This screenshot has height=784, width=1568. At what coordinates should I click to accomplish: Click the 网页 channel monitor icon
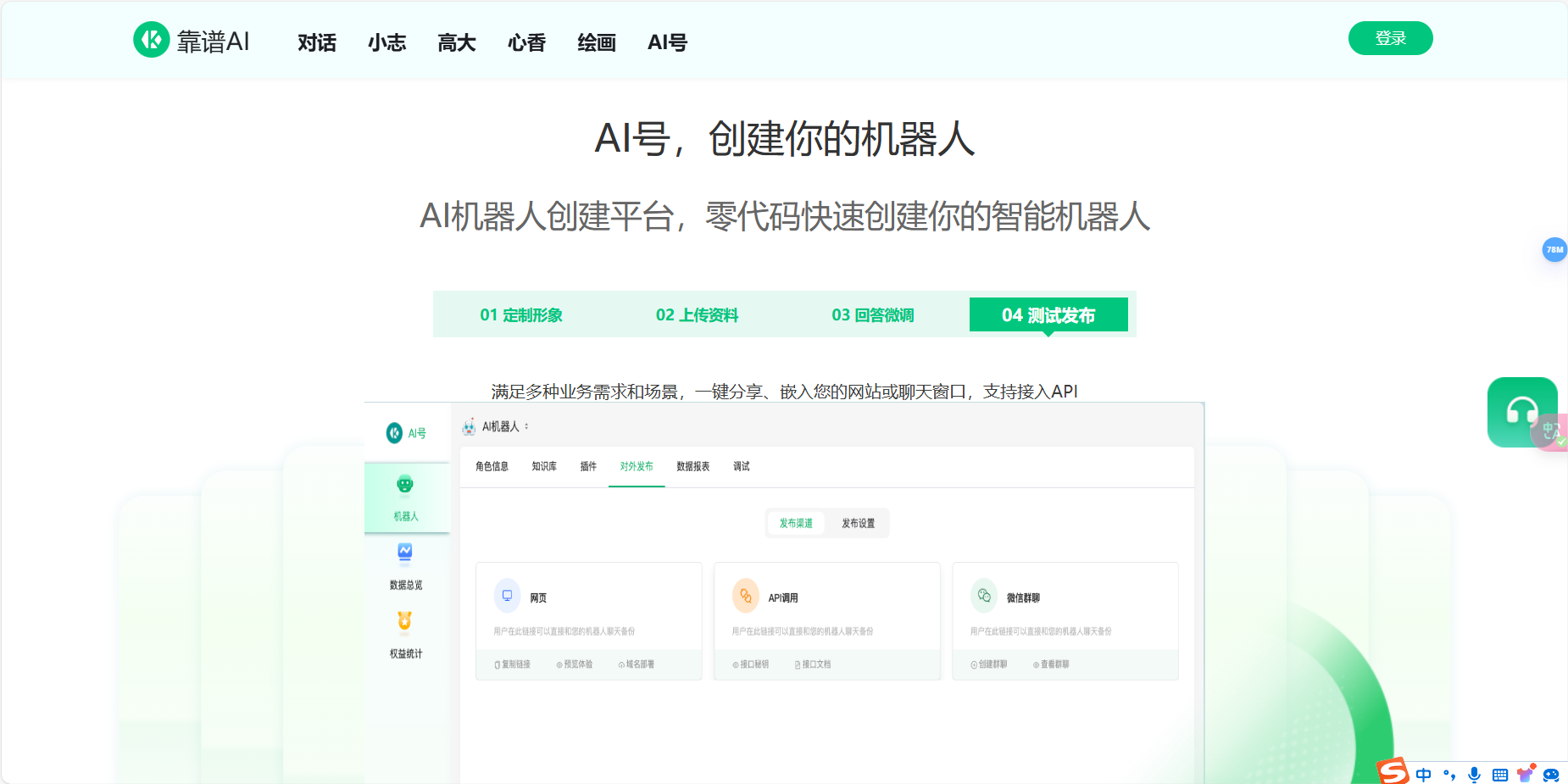click(x=506, y=595)
